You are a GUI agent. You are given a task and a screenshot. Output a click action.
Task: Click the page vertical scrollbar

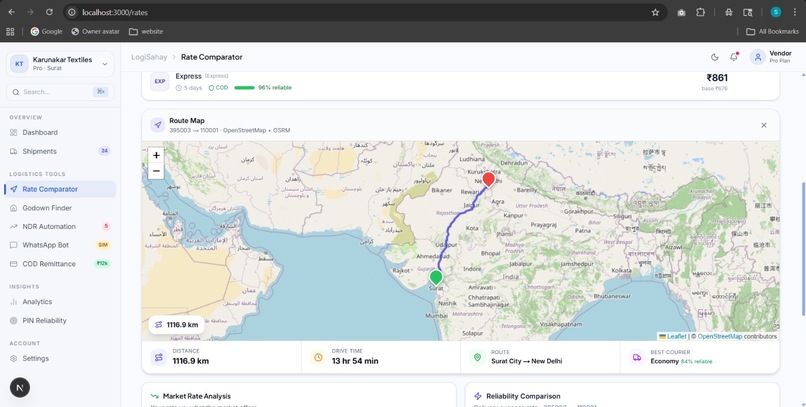point(803,249)
